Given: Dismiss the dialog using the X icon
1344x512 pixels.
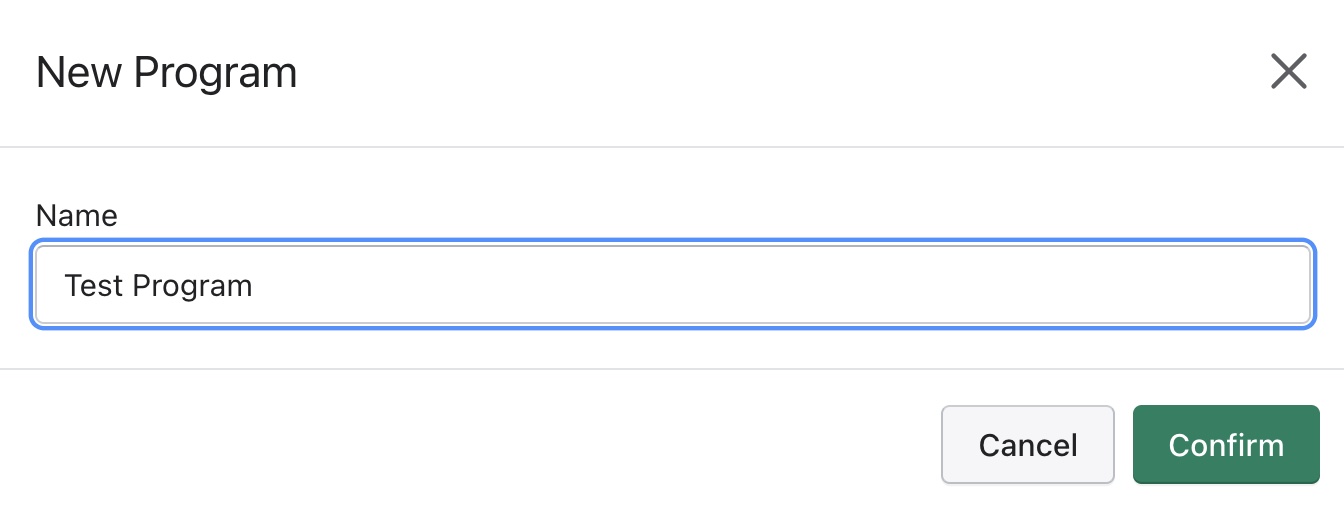Looking at the screenshot, I should pos(1288,72).
